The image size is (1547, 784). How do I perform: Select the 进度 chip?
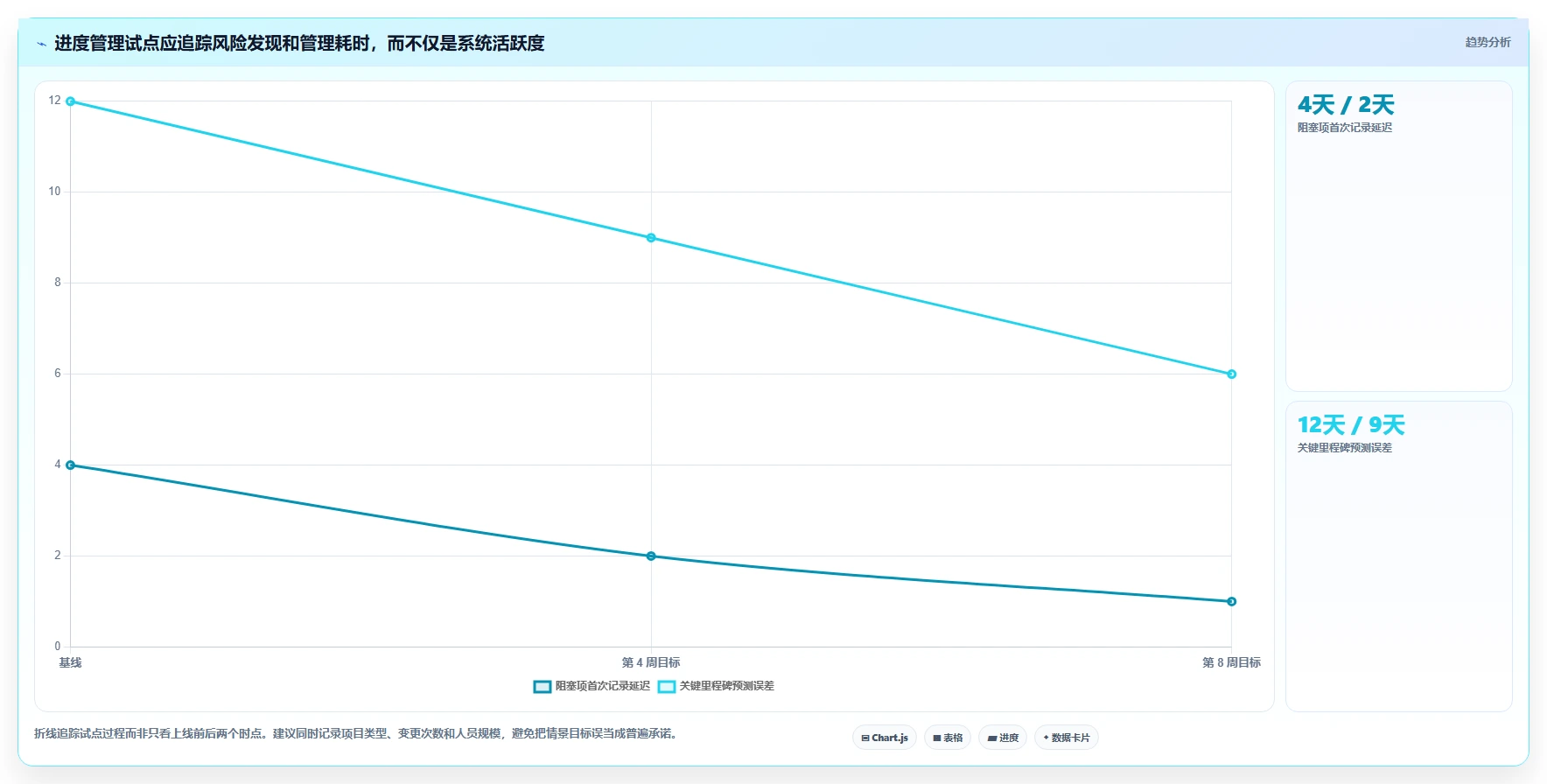pos(1003,738)
